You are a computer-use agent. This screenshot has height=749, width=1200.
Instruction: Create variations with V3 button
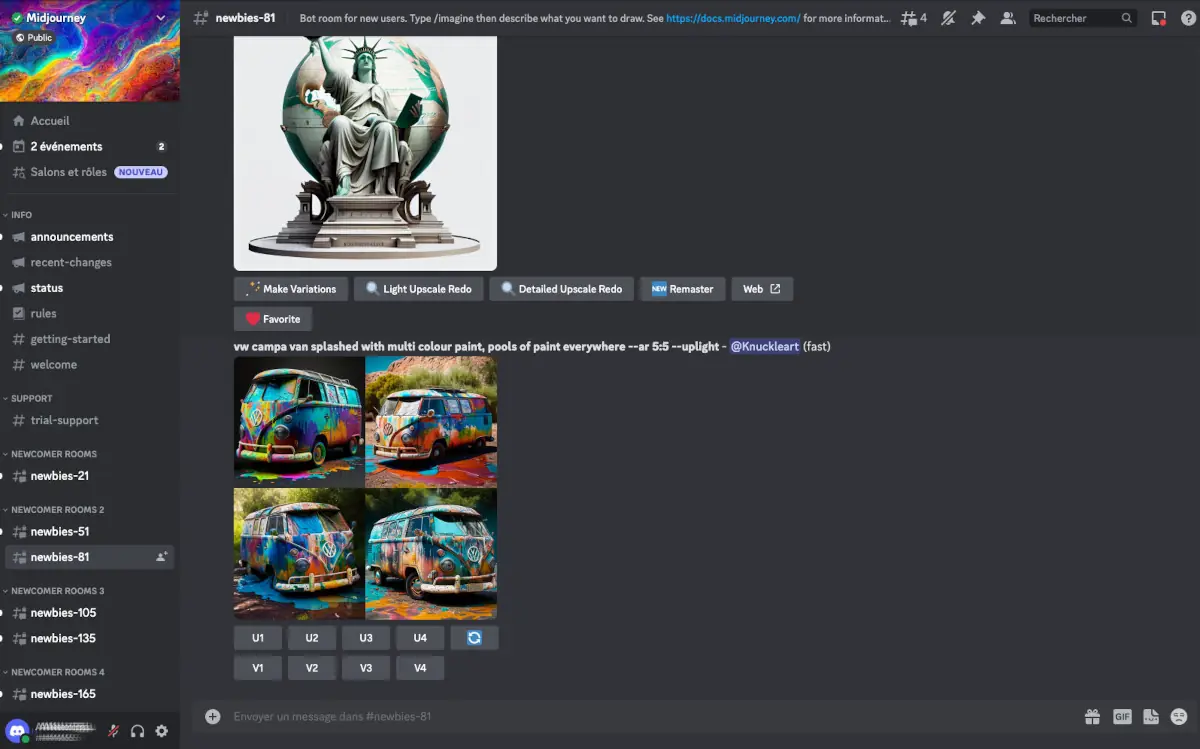(x=366, y=668)
